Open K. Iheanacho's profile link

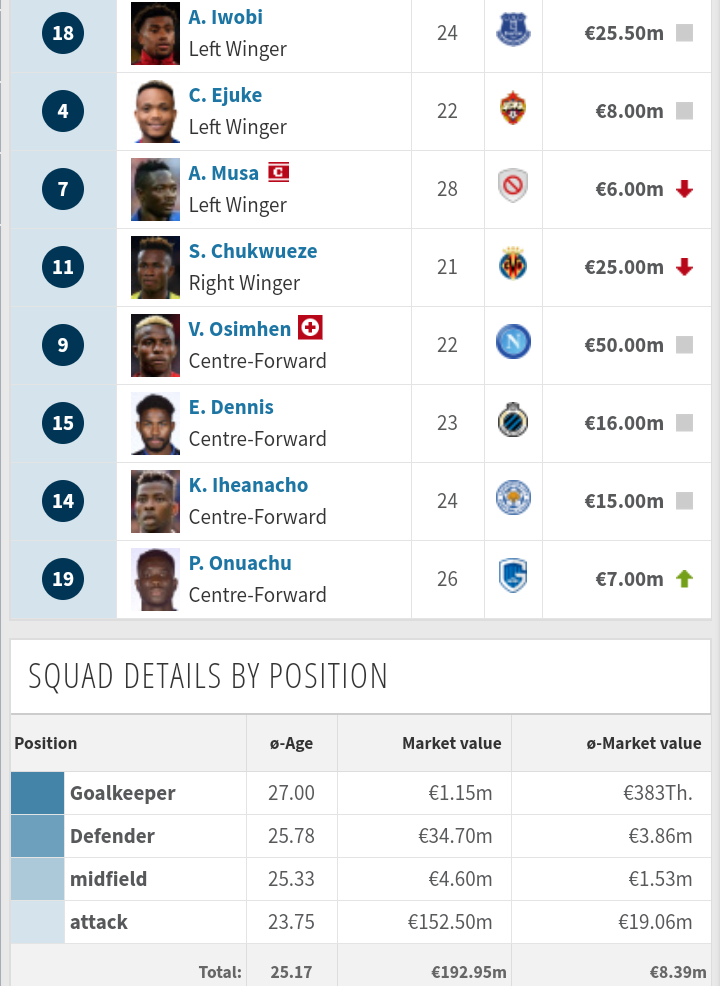tap(248, 485)
